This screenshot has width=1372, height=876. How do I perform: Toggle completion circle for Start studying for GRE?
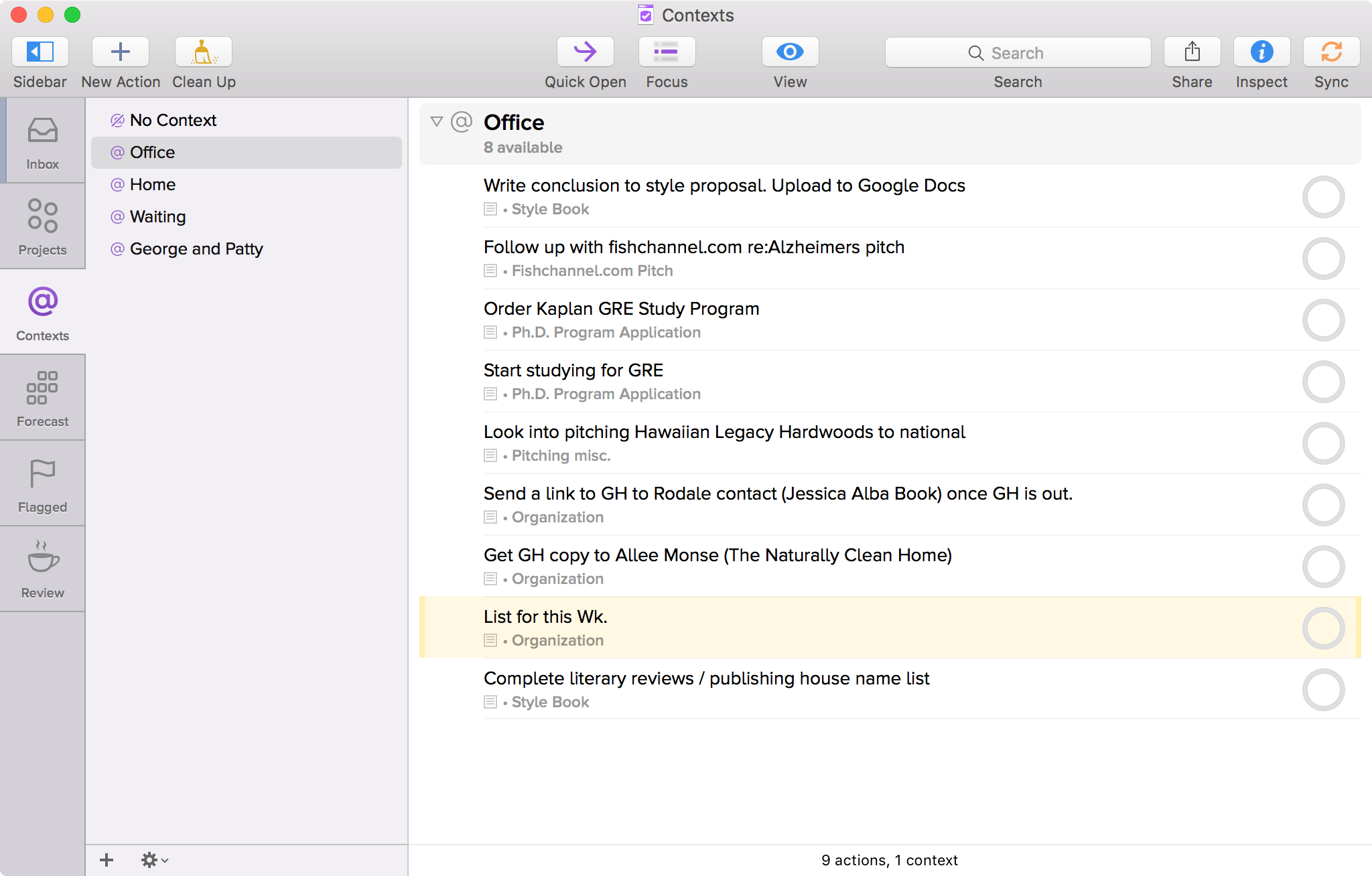(x=1324, y=382)
